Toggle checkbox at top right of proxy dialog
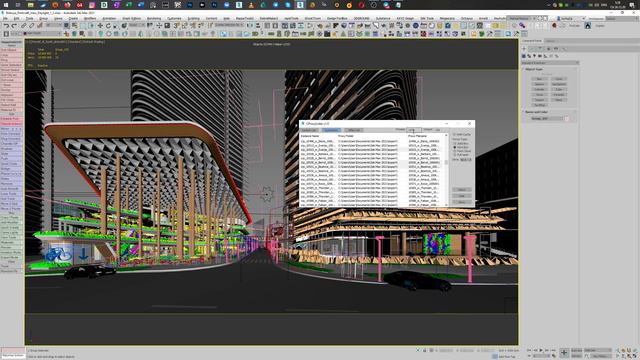The image size is (640, 360). (x=454, y=134)
